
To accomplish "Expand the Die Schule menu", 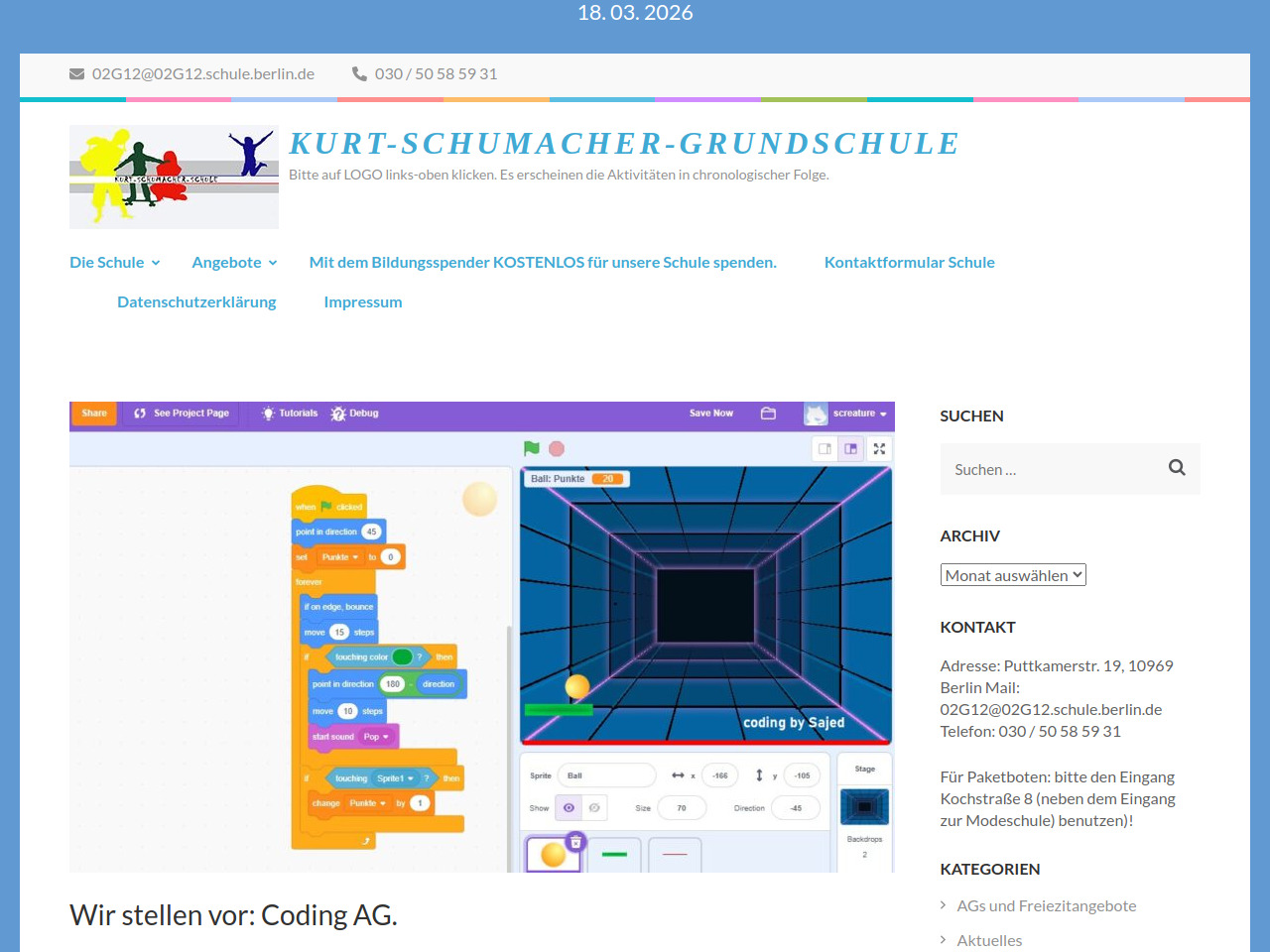I will tap(114, 263).
